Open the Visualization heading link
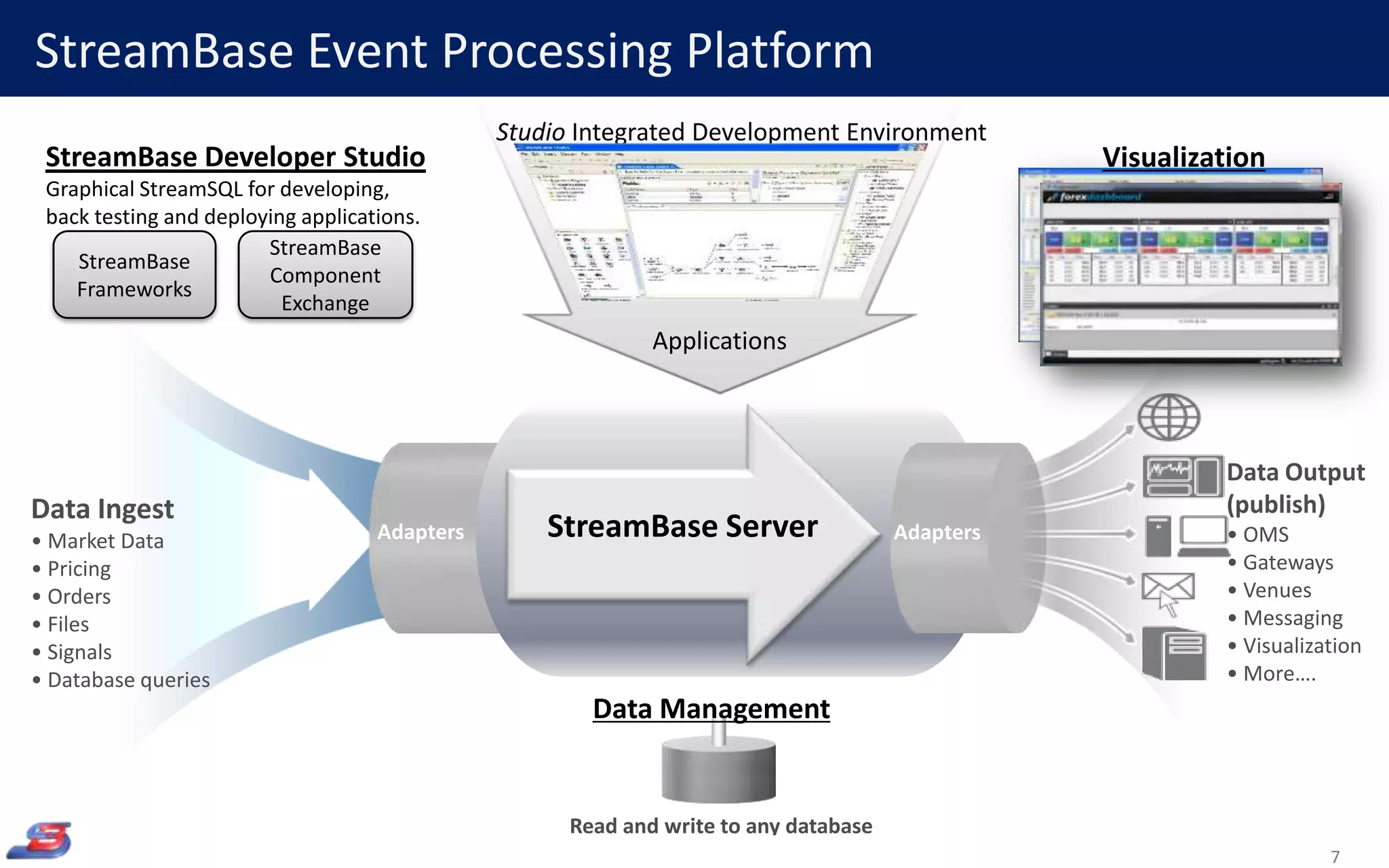1389x868 pixels. pos(1183,157)
